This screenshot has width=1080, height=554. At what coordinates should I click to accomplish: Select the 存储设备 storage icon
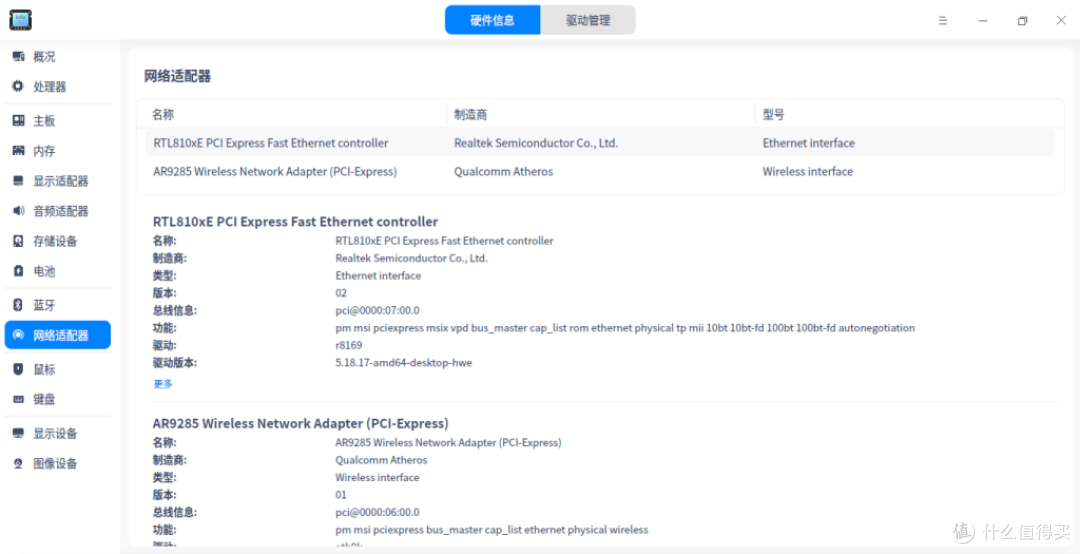tap(19, 241)
